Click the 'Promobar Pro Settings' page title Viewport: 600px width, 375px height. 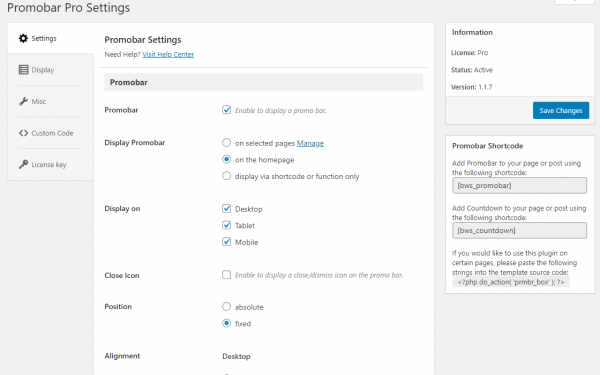[68, 8]
